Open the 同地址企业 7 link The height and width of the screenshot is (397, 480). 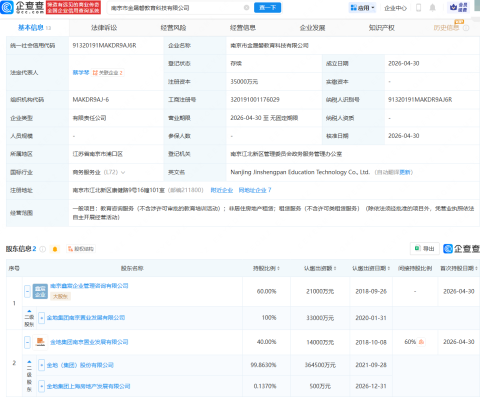[x=255, y=190]
